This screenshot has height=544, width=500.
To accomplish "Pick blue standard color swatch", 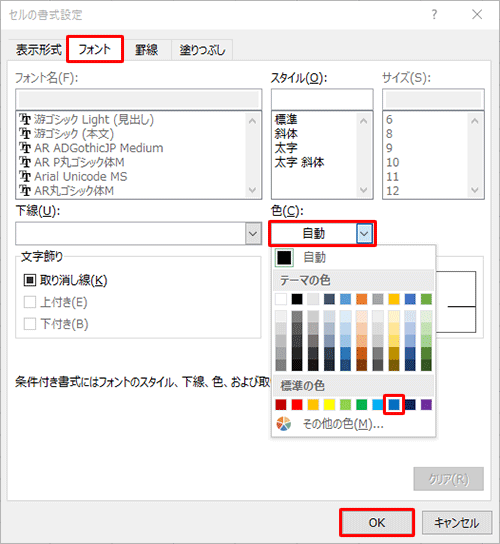I will click(394, 405).
